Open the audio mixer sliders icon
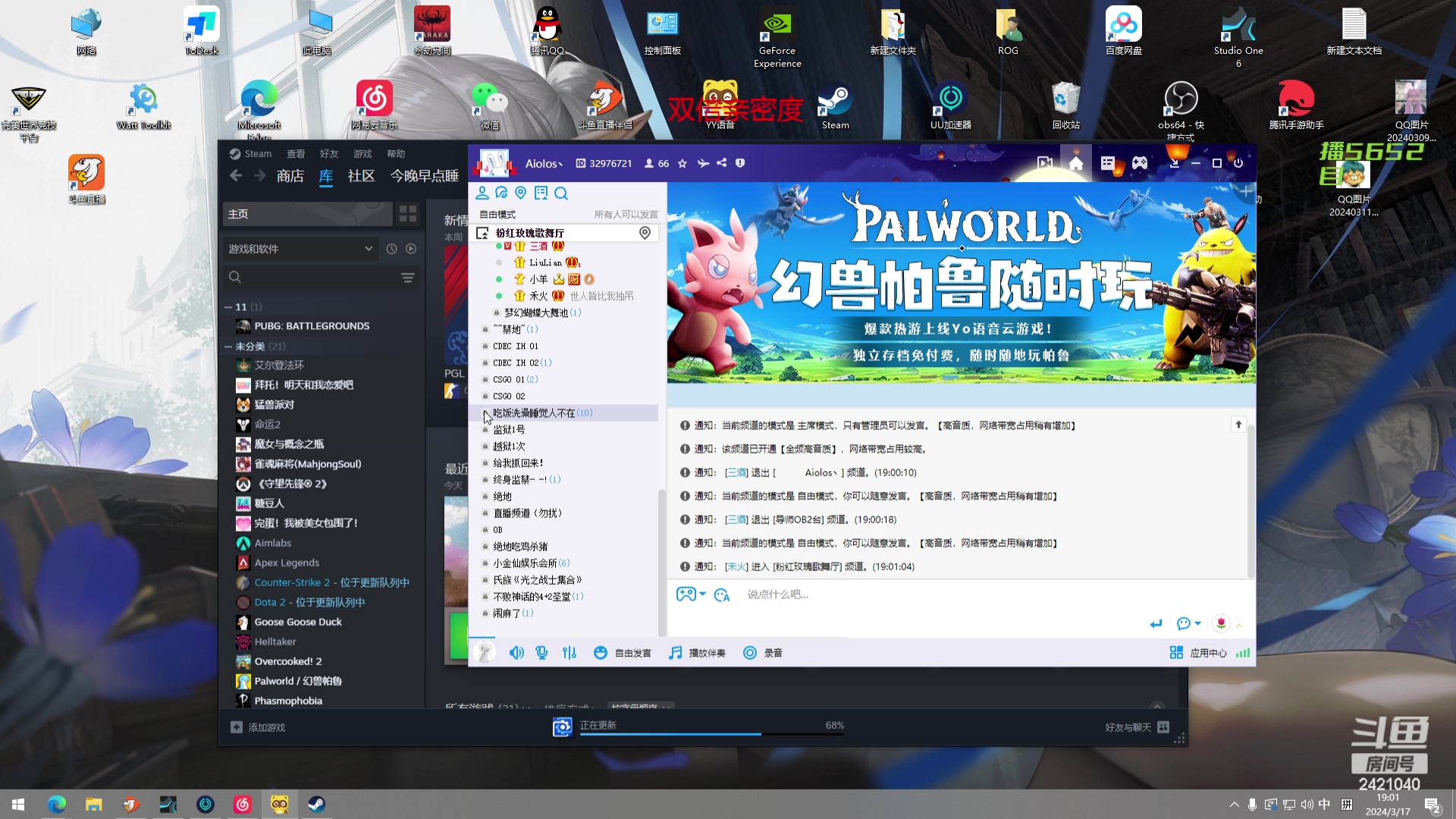This screenshot has height=819, width=1456. [x=570, y=652]
